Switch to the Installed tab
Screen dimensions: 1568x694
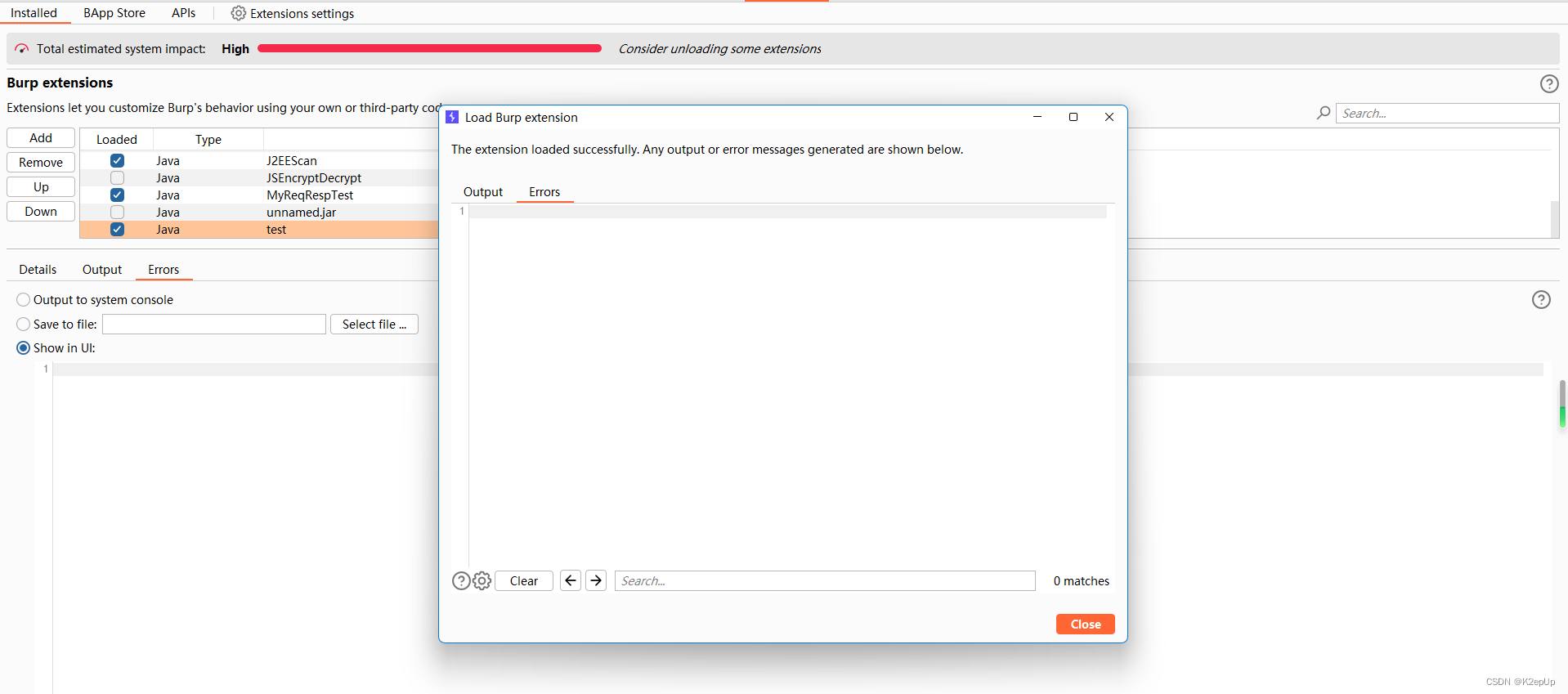coord(34,13)
